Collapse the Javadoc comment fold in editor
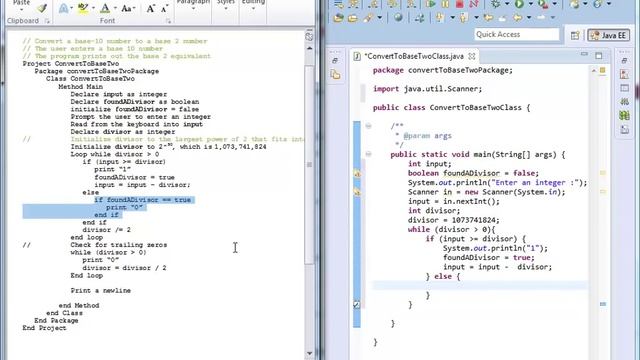 pyautogui.click(x=368, y=126)
